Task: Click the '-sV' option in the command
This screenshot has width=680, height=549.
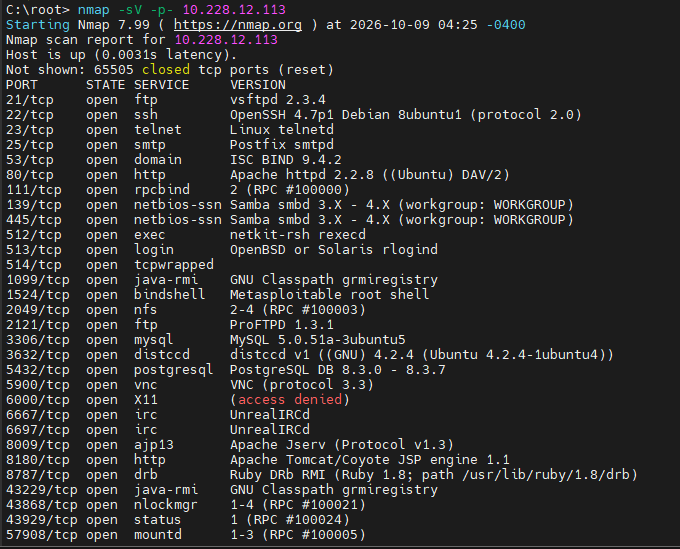Action: (x=130, y=10)
